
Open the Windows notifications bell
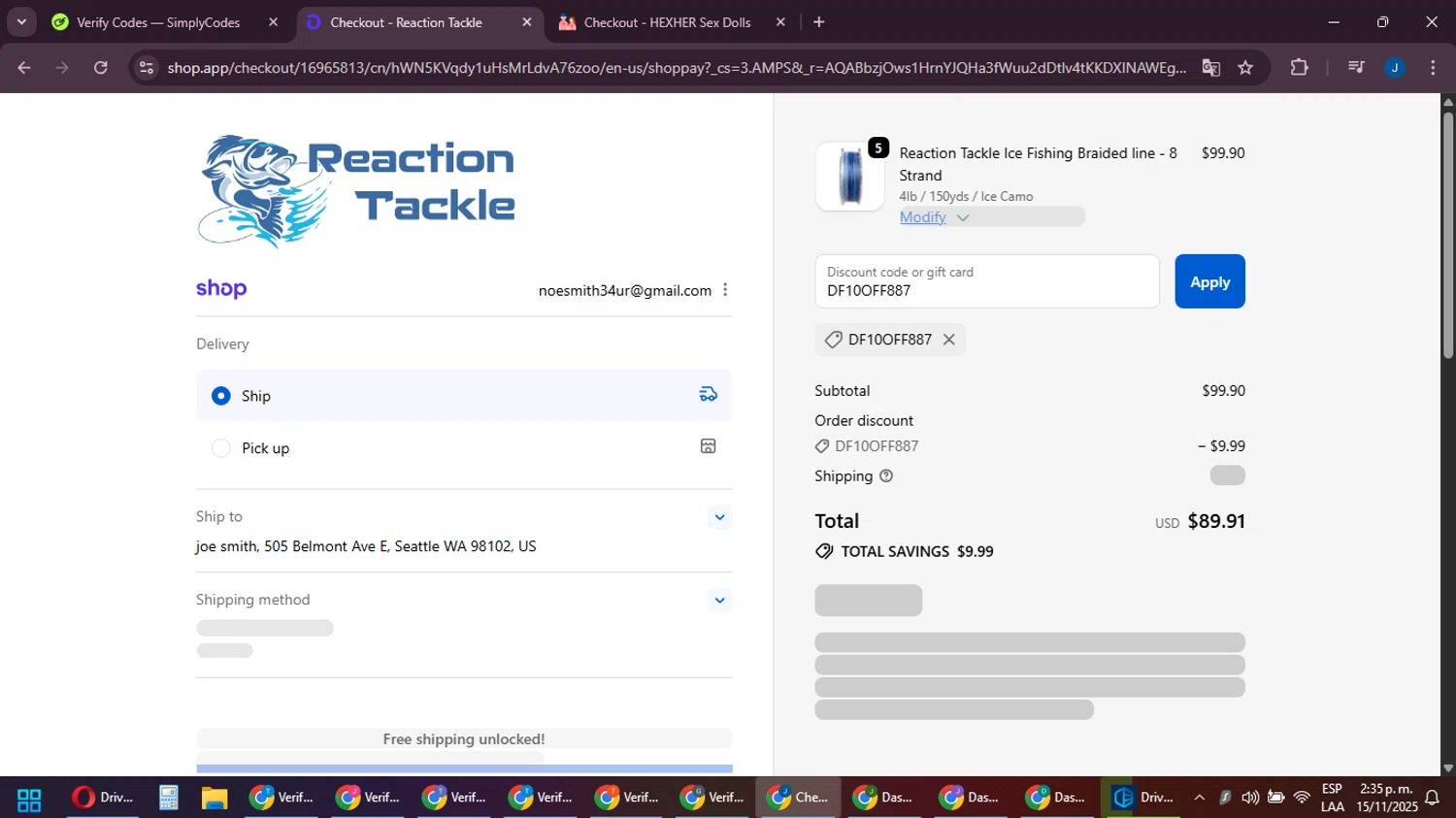coord(1432,798)
